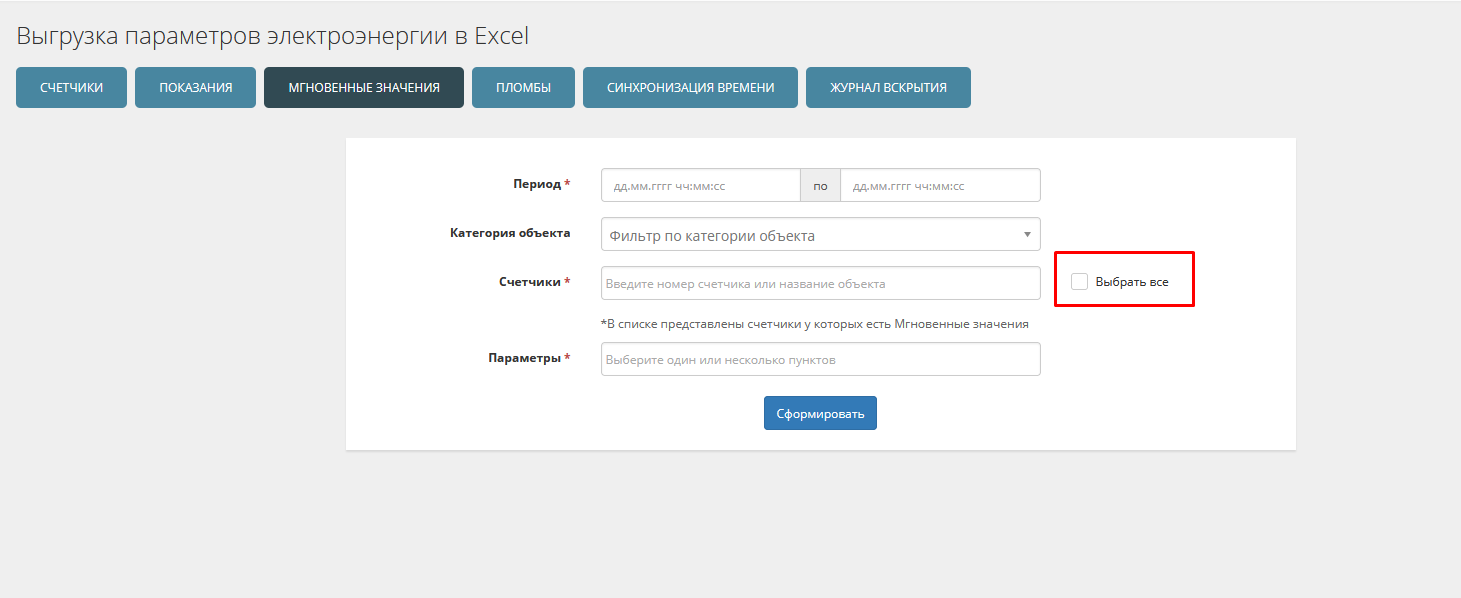Open the Параметры multi-select field
Screen dimensions: 1461x598
point(820,360)
